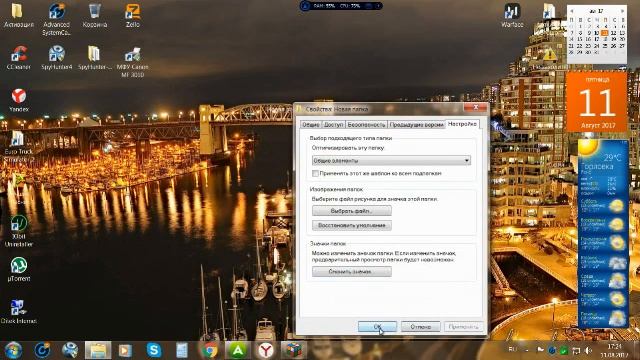This screenshot has width=640, height=360.
Task: Launch Yandex browser desktop icon
Action: tap(19, 100)
